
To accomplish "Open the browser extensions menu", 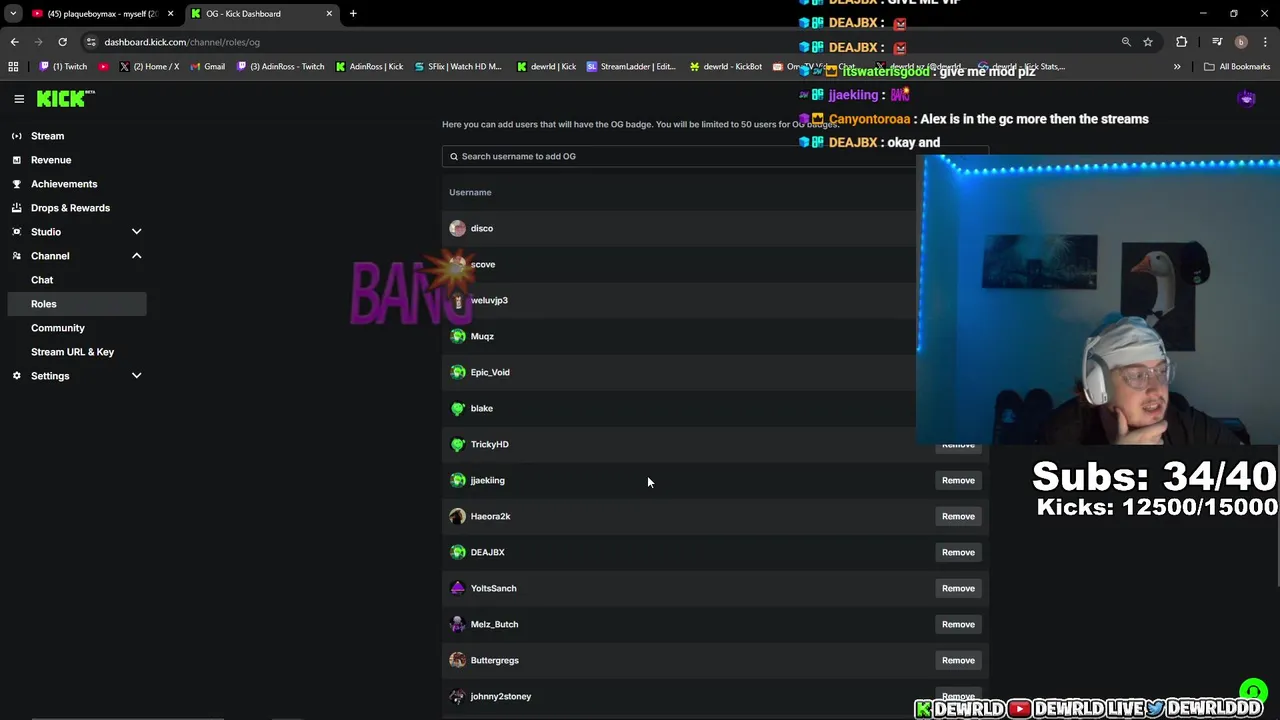I will point(1182,42).
